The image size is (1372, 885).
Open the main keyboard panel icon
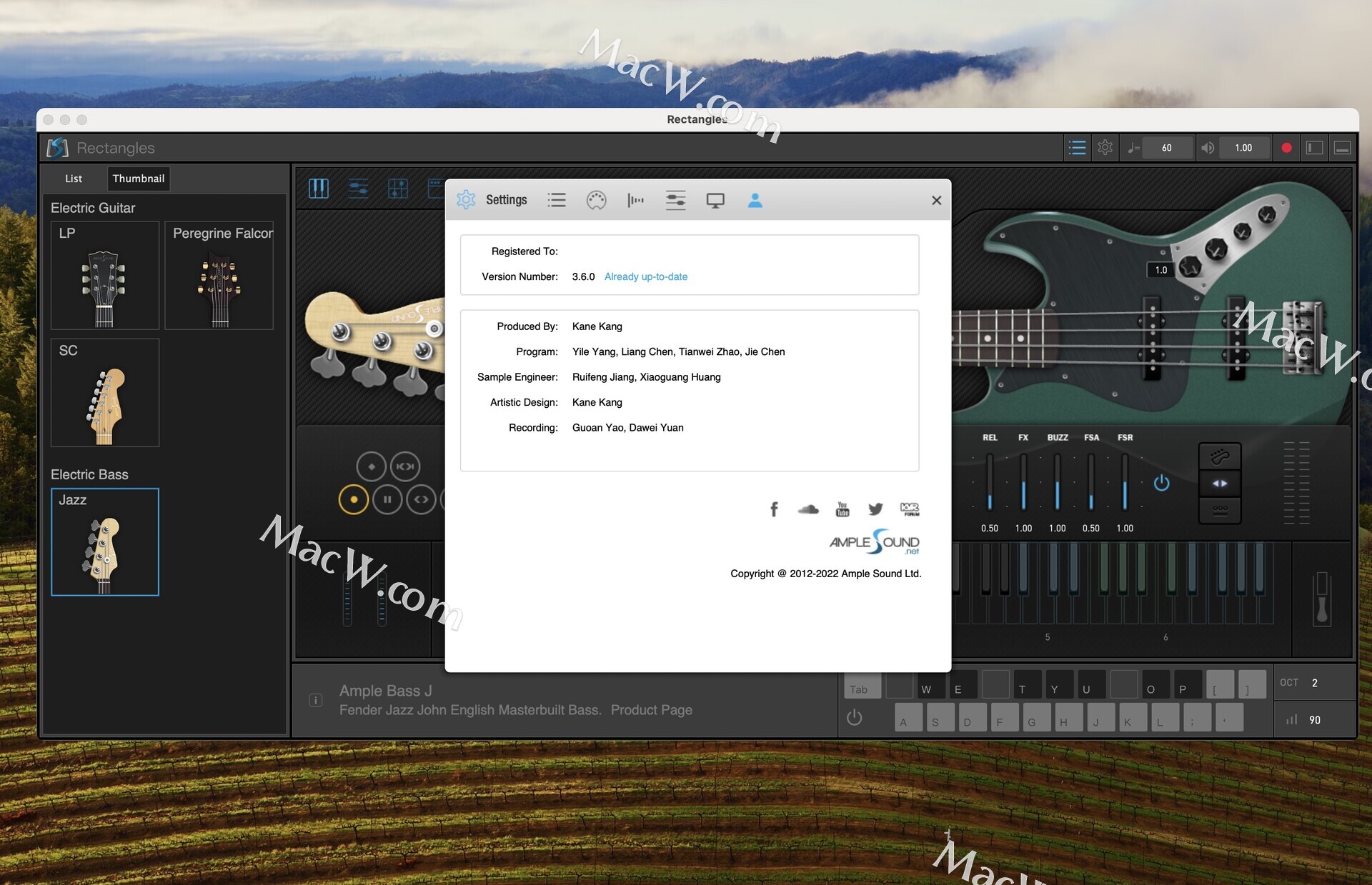[319, 189]
